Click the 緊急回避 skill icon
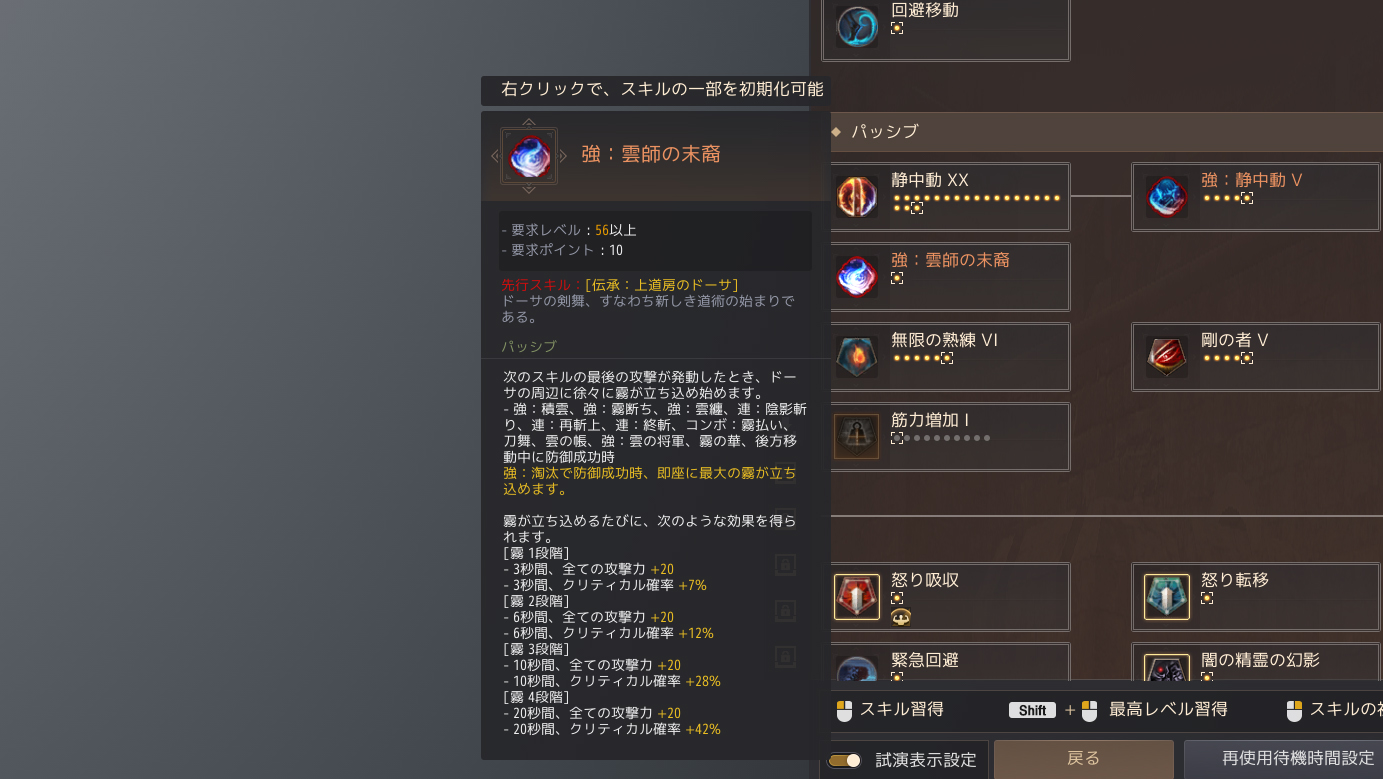The width and height of the screenshot is (1383, 779). pyautogui.click(x=857, y=670)
